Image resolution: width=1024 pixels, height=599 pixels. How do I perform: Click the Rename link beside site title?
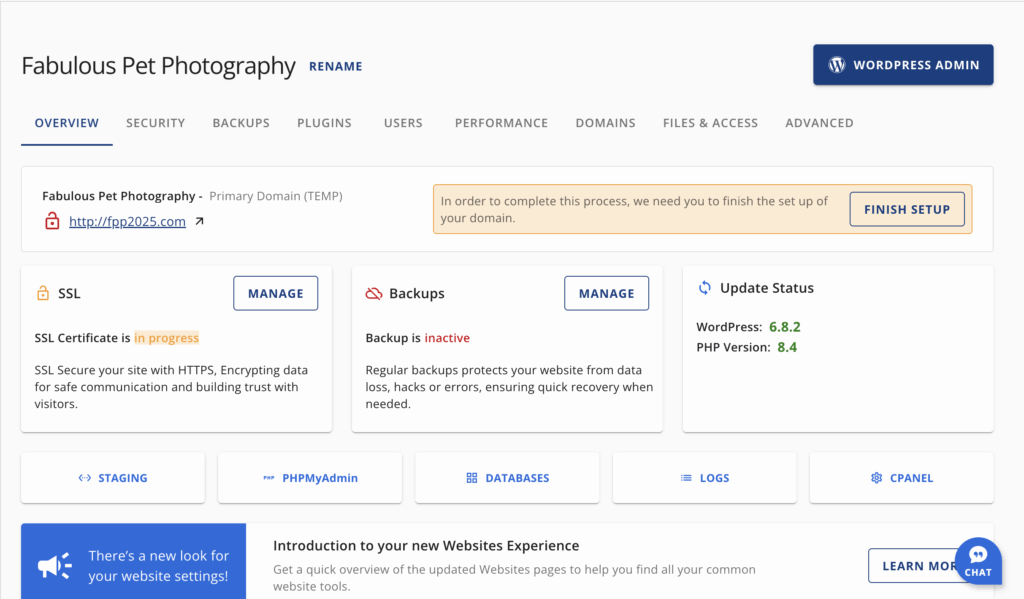(x=335, y=67)
